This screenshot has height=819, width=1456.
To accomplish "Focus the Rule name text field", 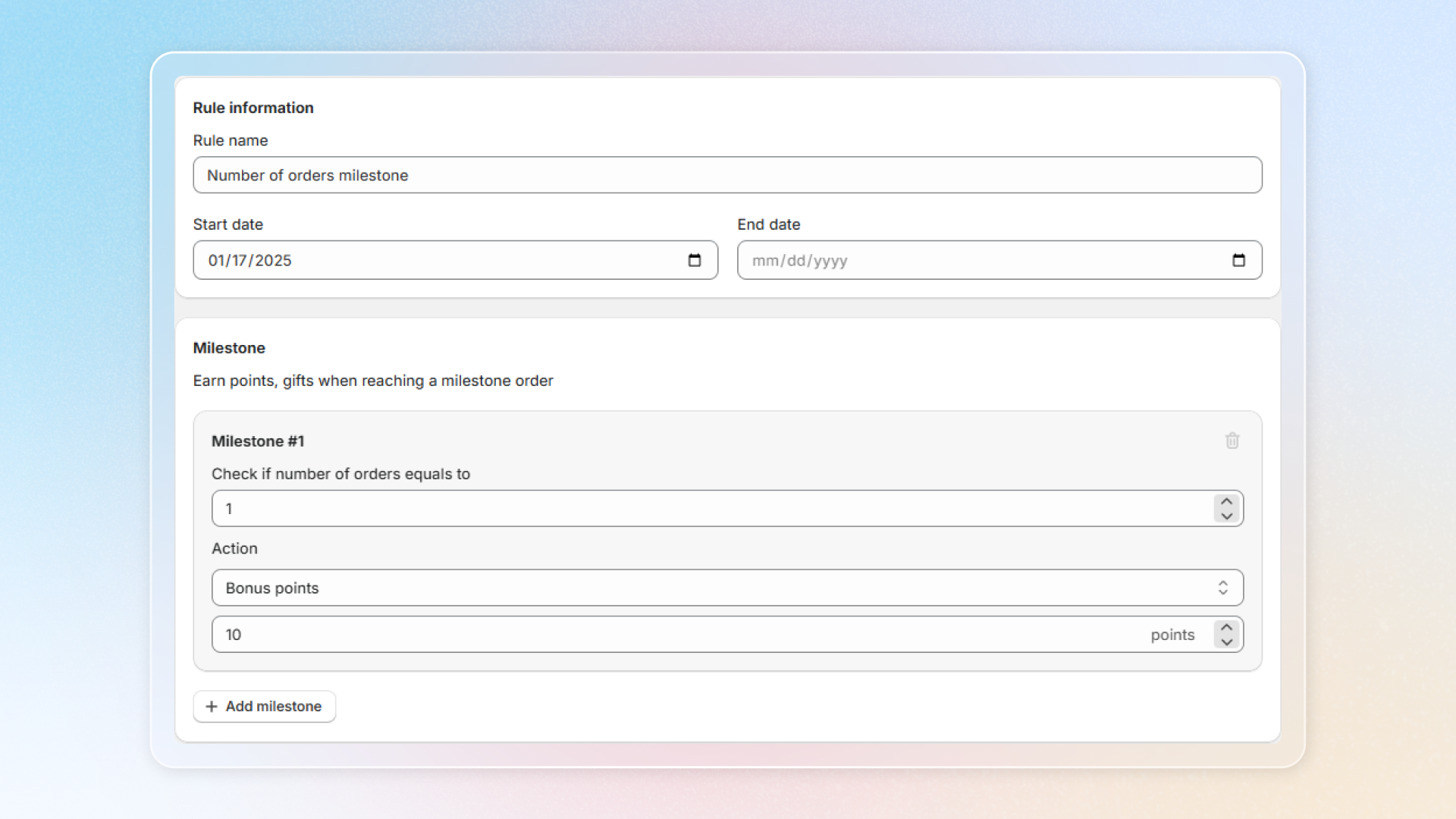I will tap(726, 175).
